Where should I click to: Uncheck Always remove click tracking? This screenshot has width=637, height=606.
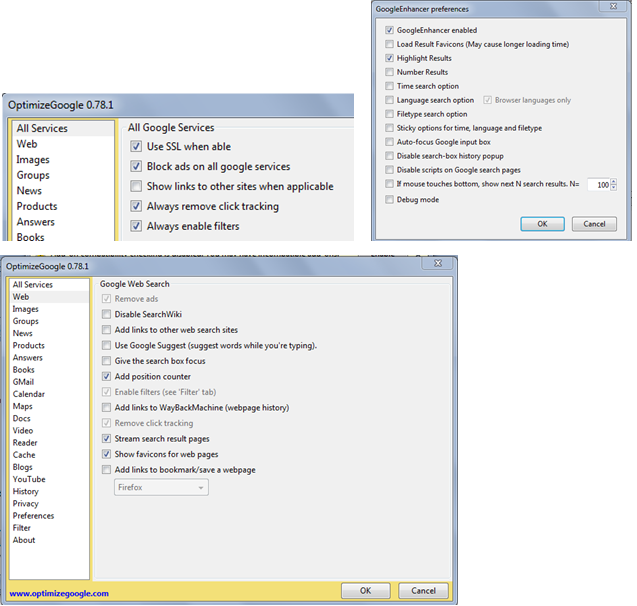[136, 206]
